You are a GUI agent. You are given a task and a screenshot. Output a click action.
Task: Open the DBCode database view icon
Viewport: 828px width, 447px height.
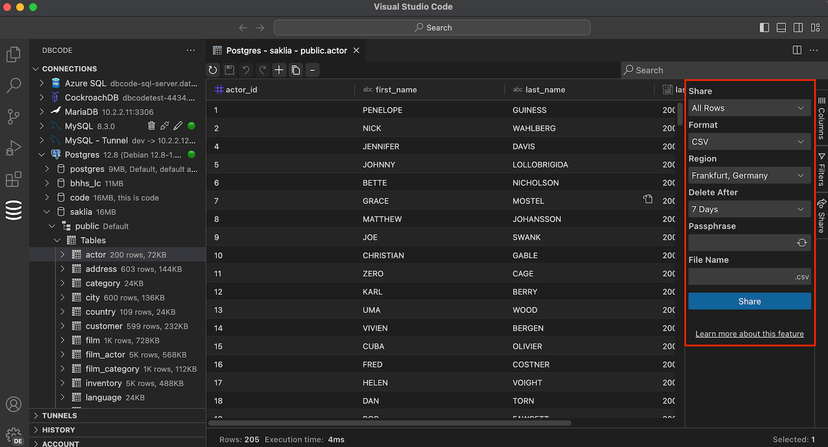click(x=13, y=210)
